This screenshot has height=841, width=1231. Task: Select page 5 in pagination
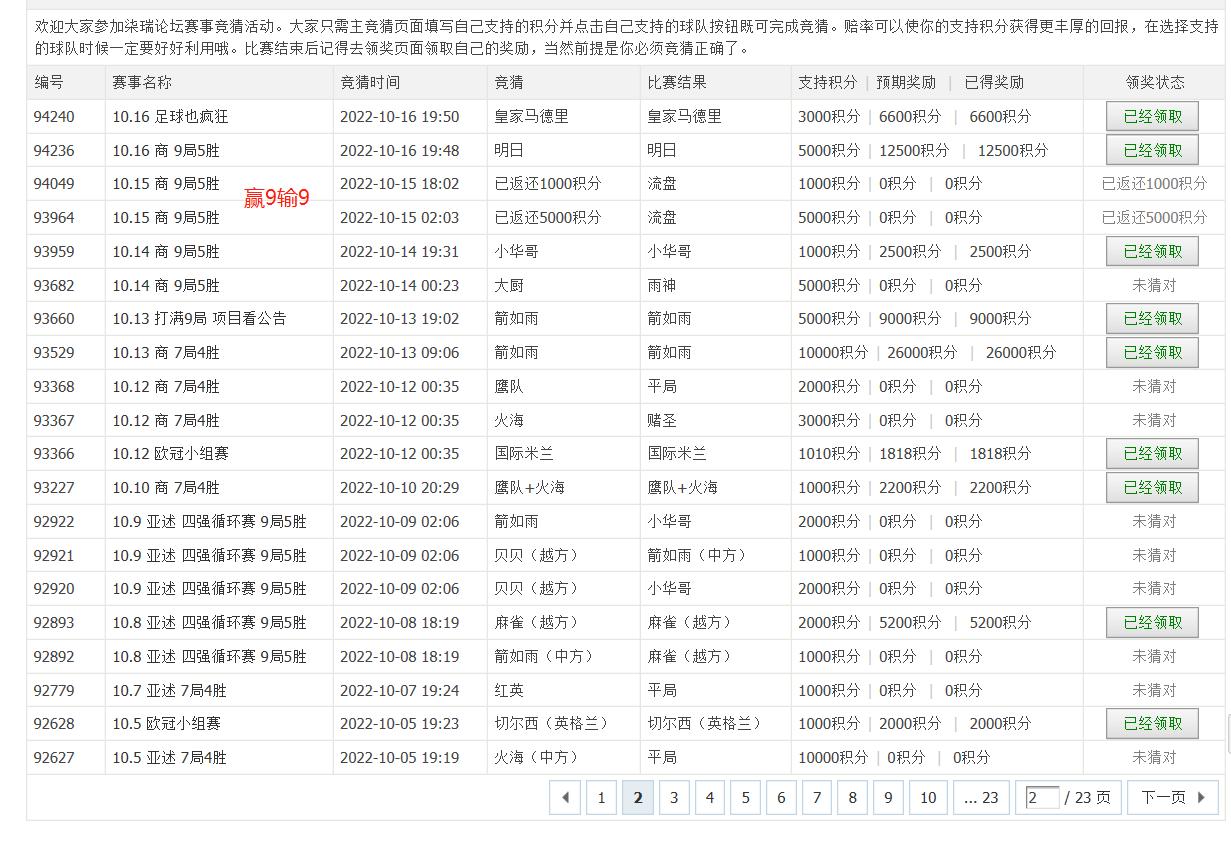[745, 798]
